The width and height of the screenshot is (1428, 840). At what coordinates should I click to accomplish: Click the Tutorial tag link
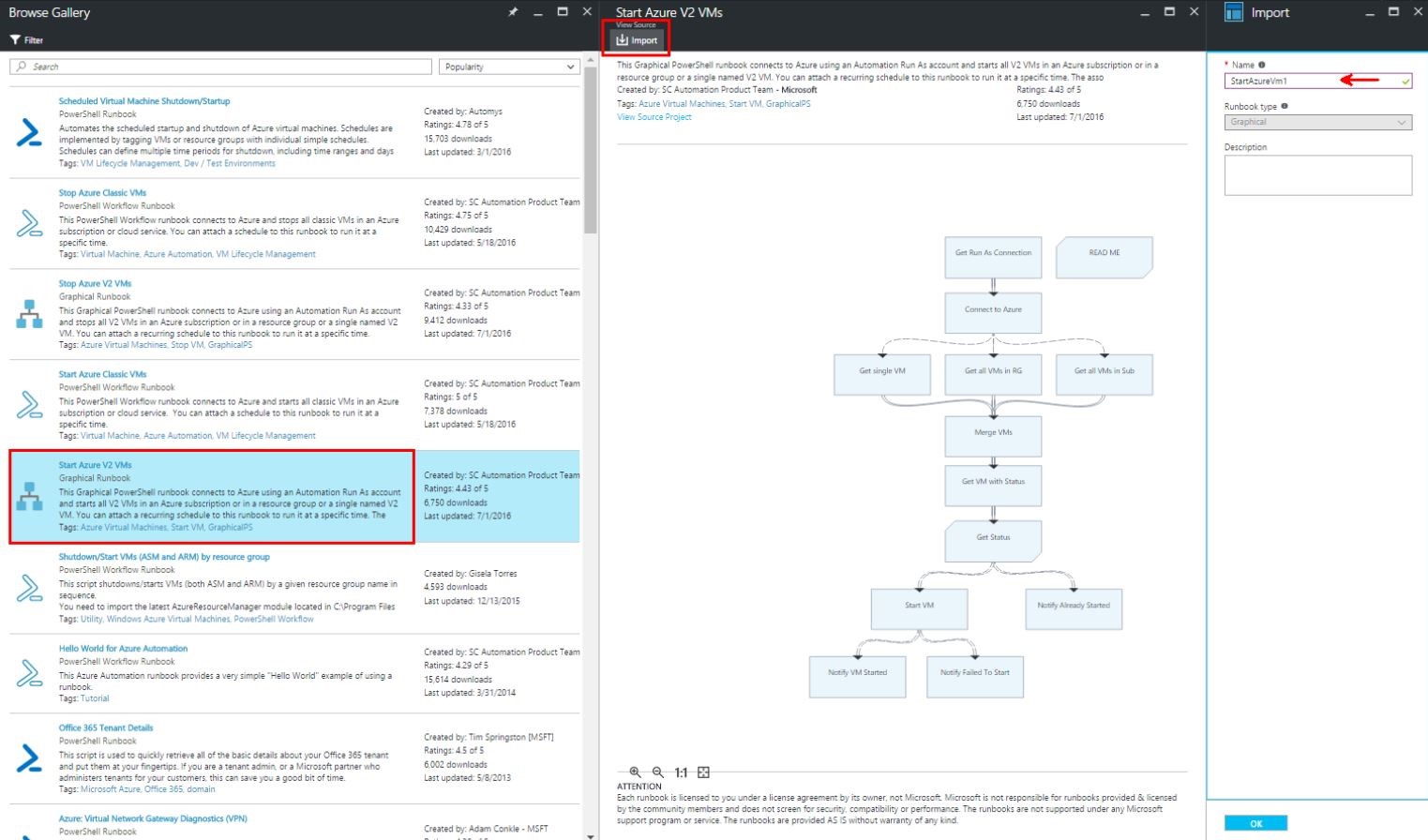coord(95,698)
